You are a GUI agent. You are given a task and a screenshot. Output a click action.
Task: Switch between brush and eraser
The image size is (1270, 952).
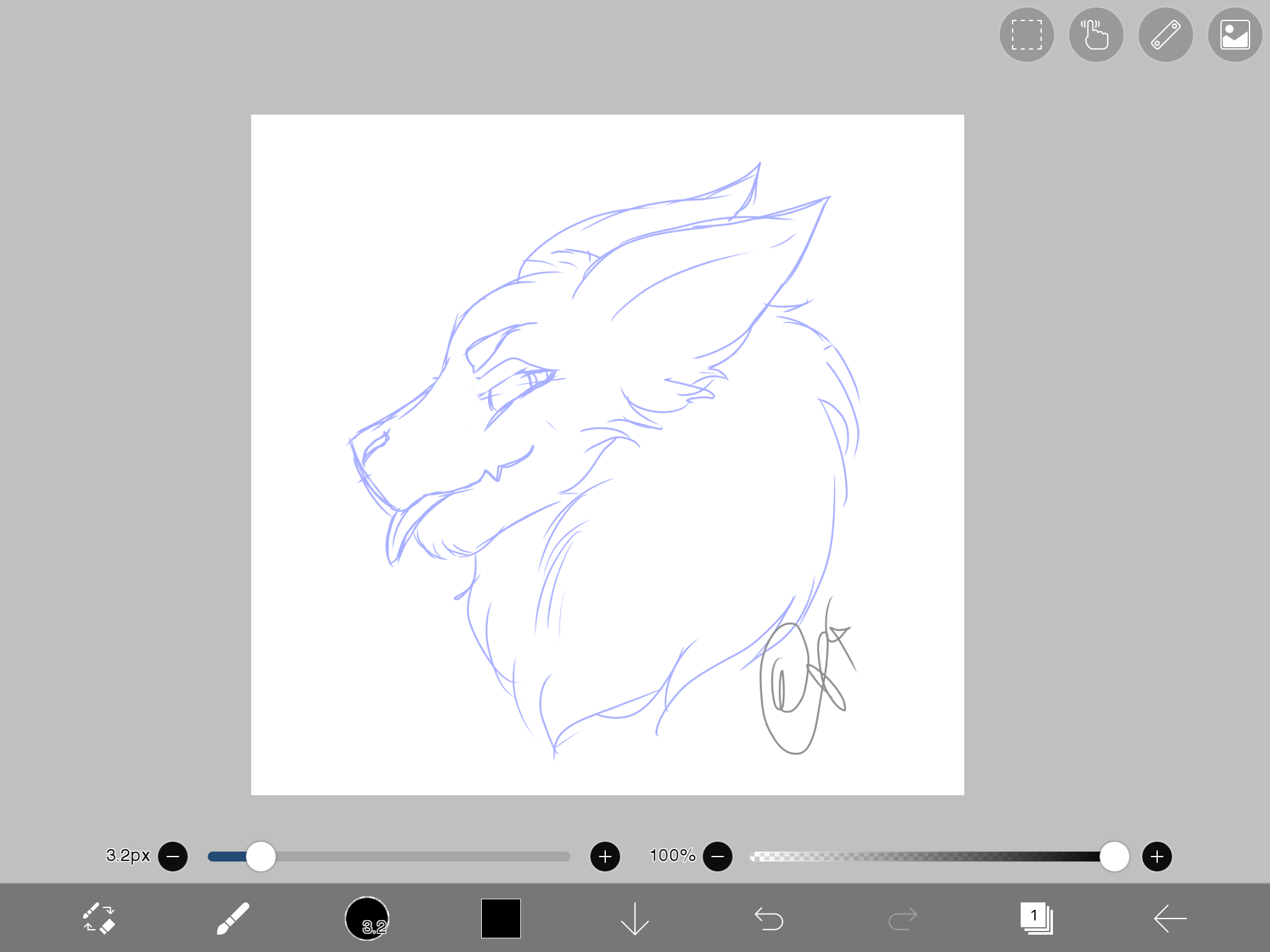coord(99,918)
